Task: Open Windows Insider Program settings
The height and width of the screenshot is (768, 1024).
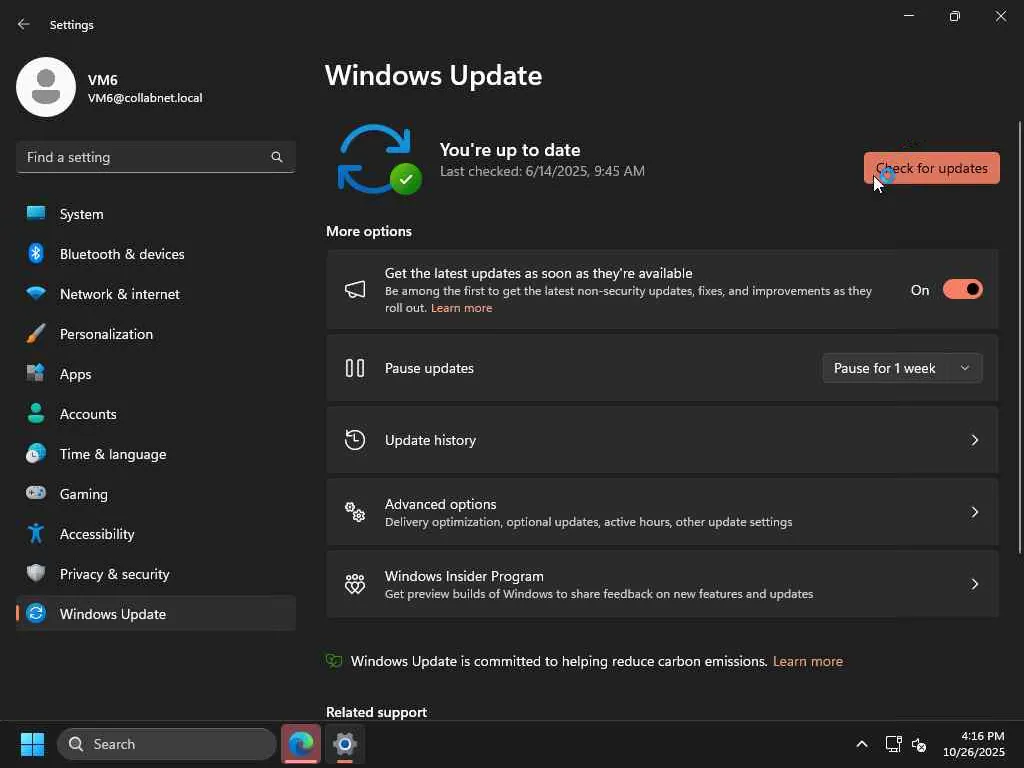Action: (x=662, y=584)
